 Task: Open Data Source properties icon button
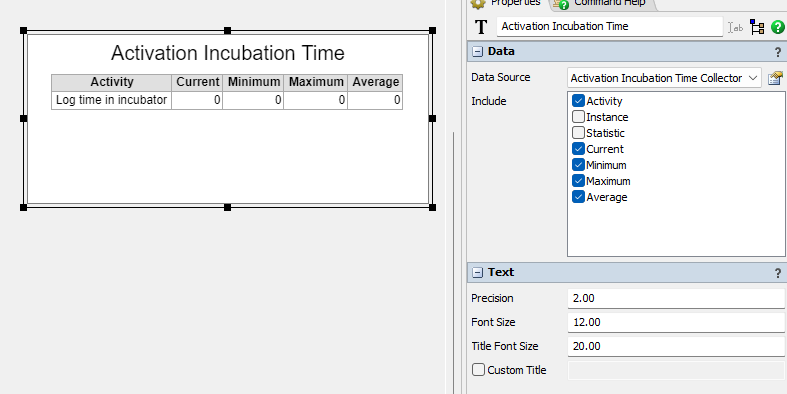point(775,78)
